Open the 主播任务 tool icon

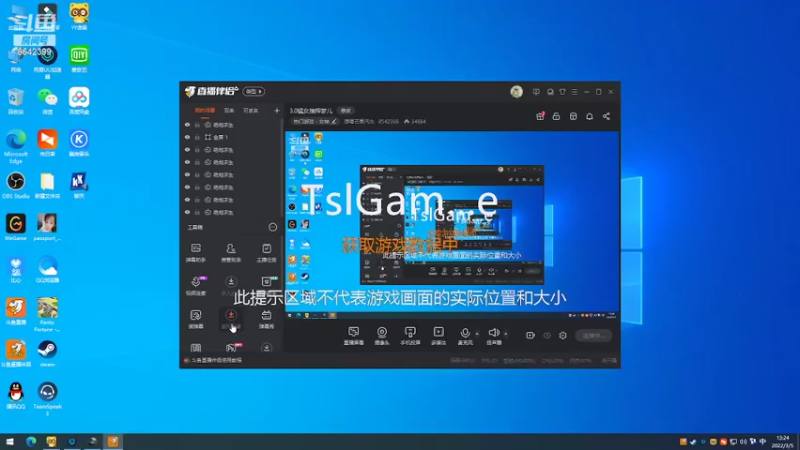[266, 252]
